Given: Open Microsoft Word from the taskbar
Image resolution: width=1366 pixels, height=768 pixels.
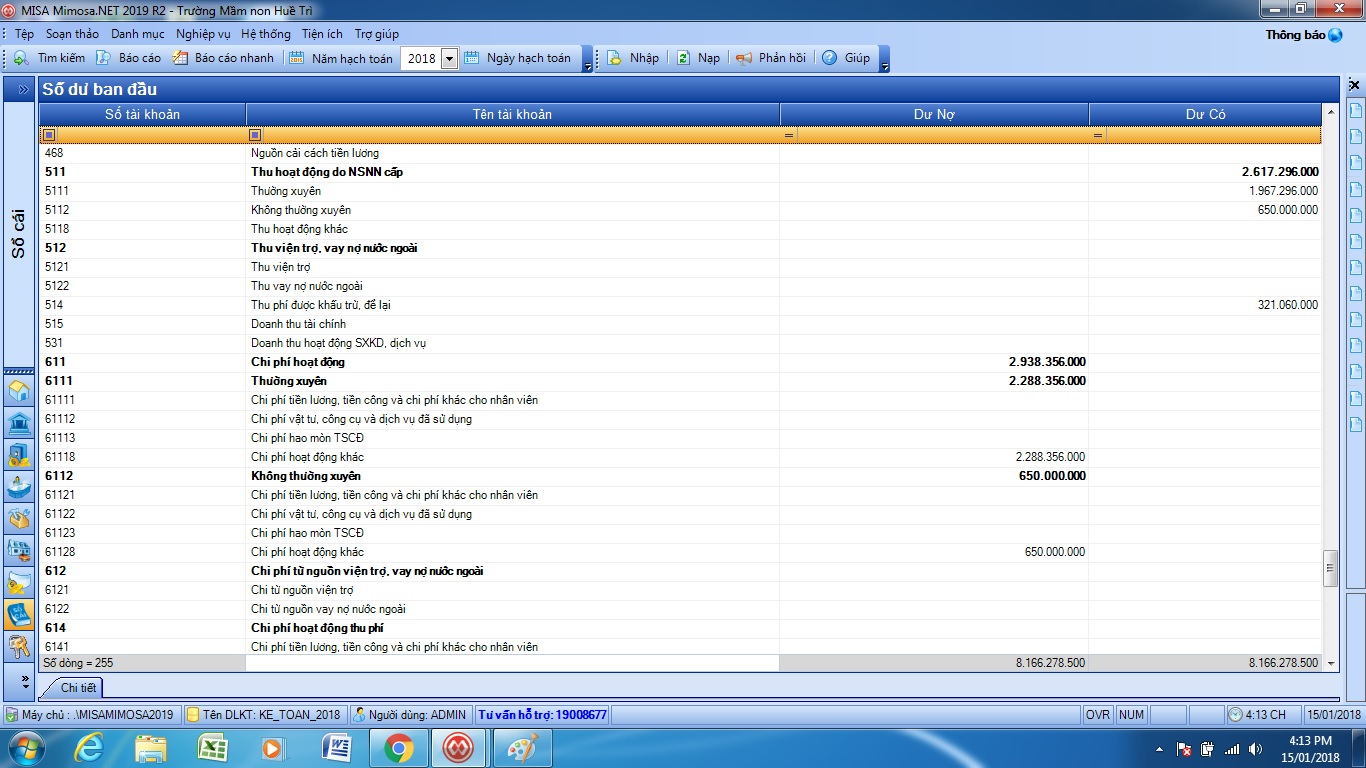Looking at the screenshot, I should 336,748.
